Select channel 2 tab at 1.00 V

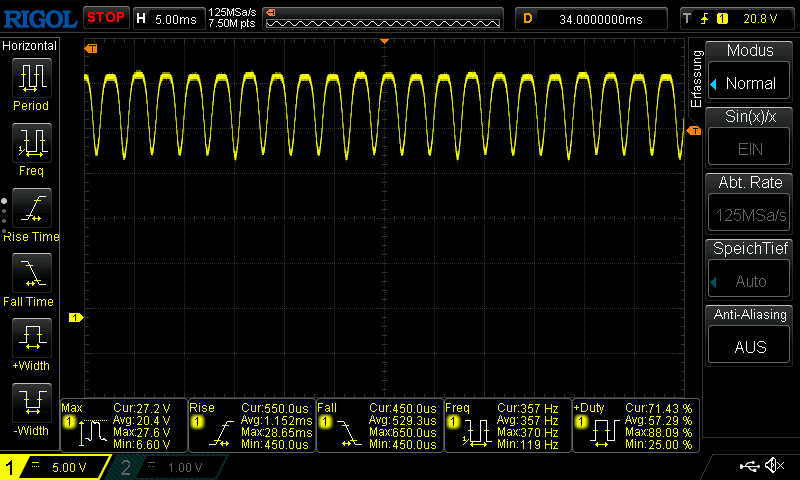pos(170,467)
